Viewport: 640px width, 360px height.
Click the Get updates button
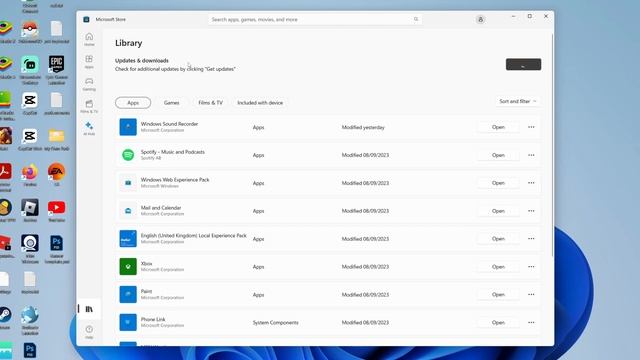(523, 64)
